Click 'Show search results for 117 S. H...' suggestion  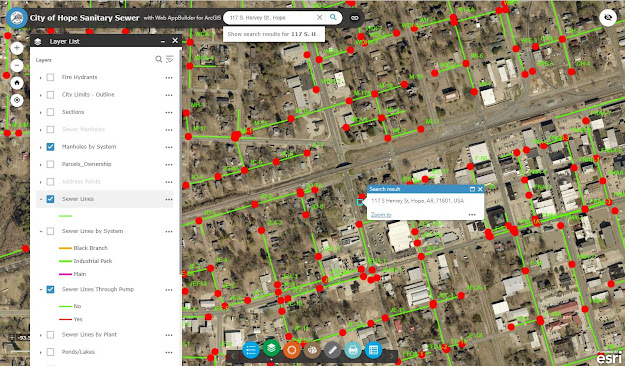pos(273,34)
